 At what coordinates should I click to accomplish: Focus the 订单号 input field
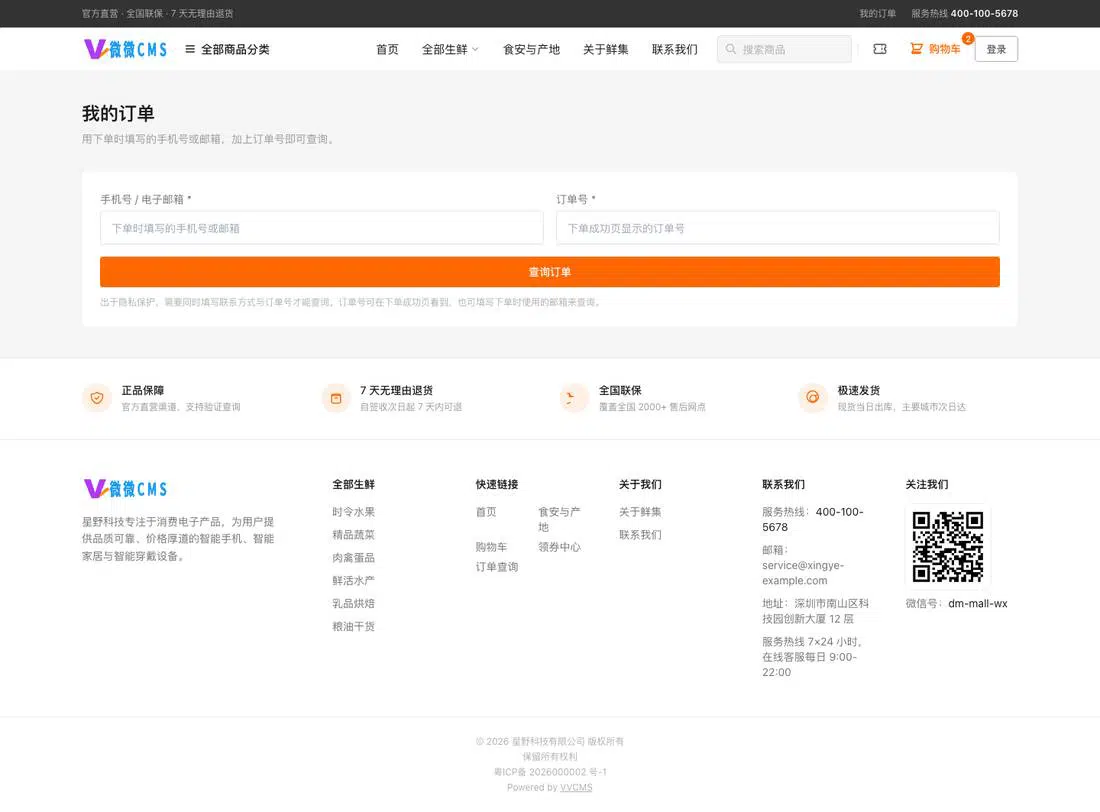[777, 228]
